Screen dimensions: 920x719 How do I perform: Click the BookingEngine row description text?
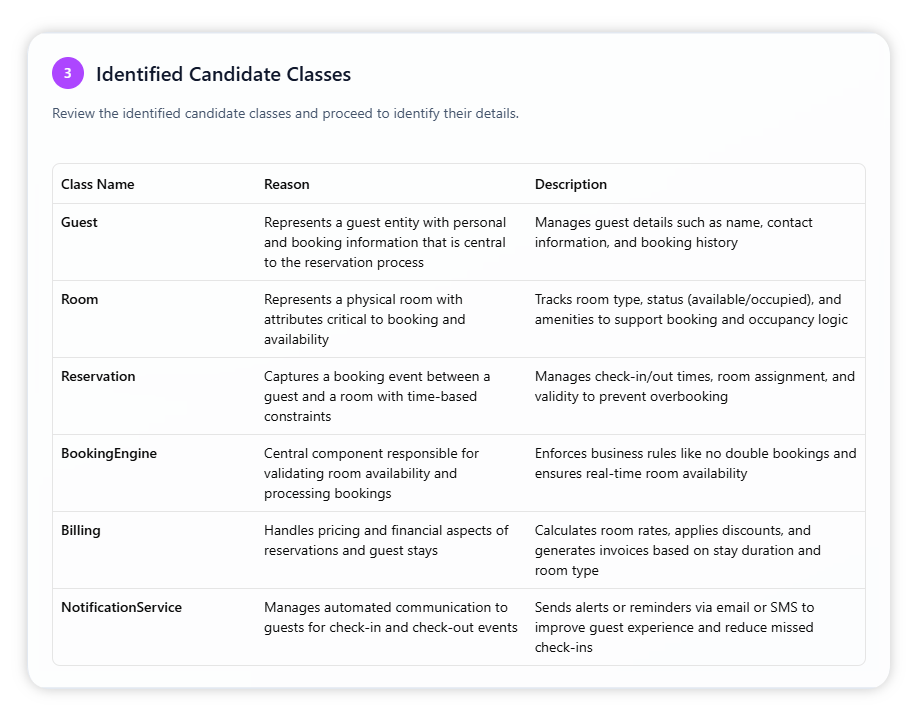point(695,463)
